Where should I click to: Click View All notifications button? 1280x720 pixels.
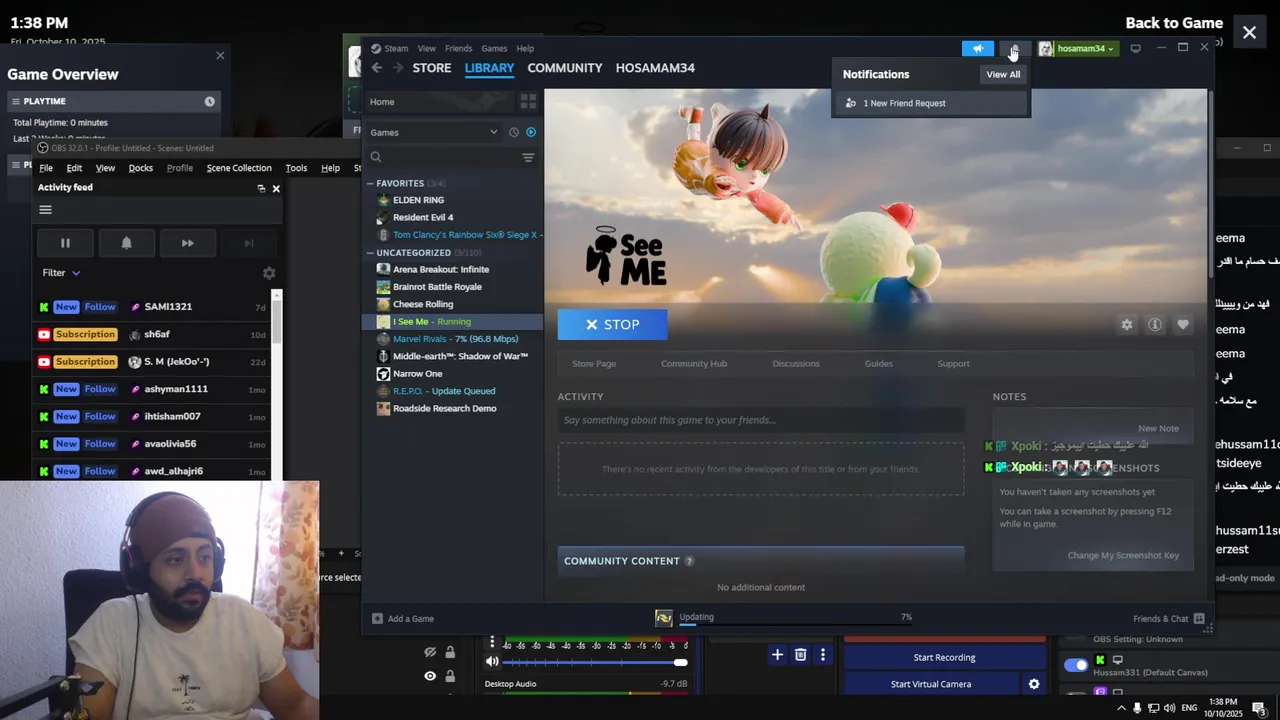(x=1003, y=74)
